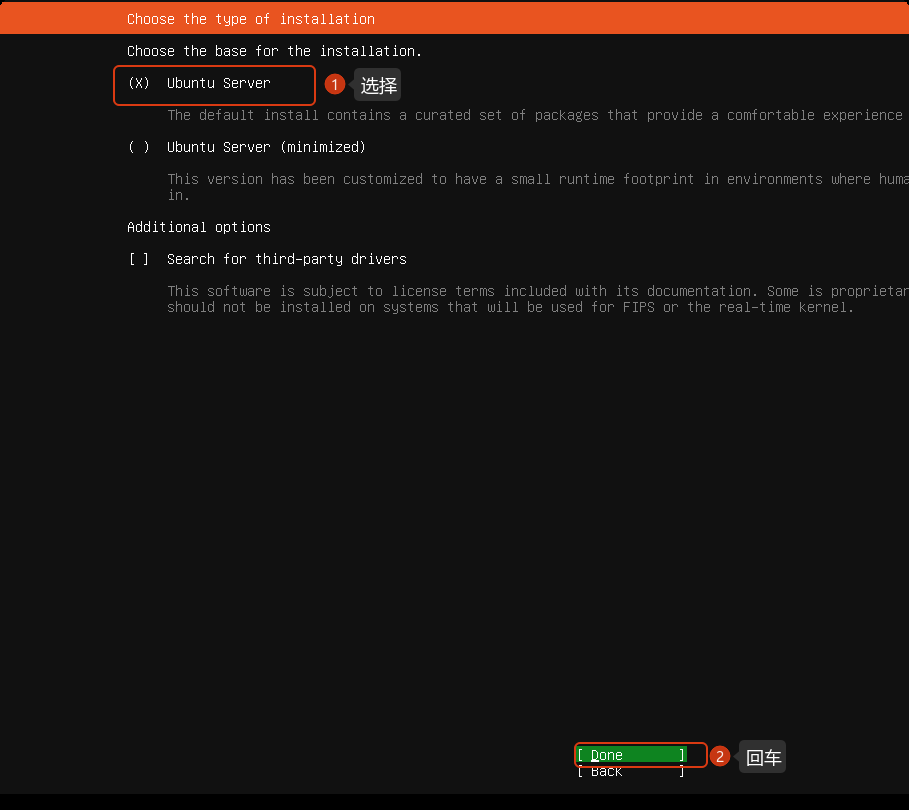Select the Ubuntu Server radio option
This screenshot has height=810, width=909.
[139, 83]
